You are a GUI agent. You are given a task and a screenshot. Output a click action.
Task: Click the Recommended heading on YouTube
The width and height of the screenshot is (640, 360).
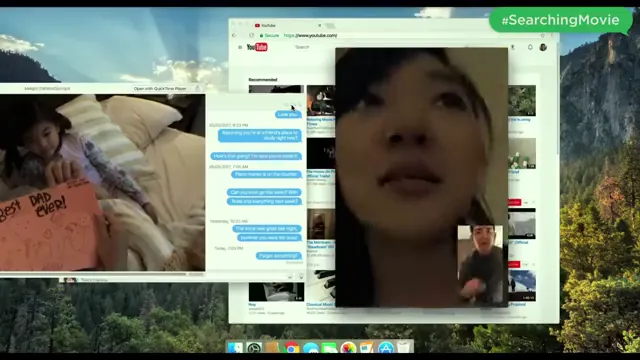pyautogui.click(x=263, y=80)
